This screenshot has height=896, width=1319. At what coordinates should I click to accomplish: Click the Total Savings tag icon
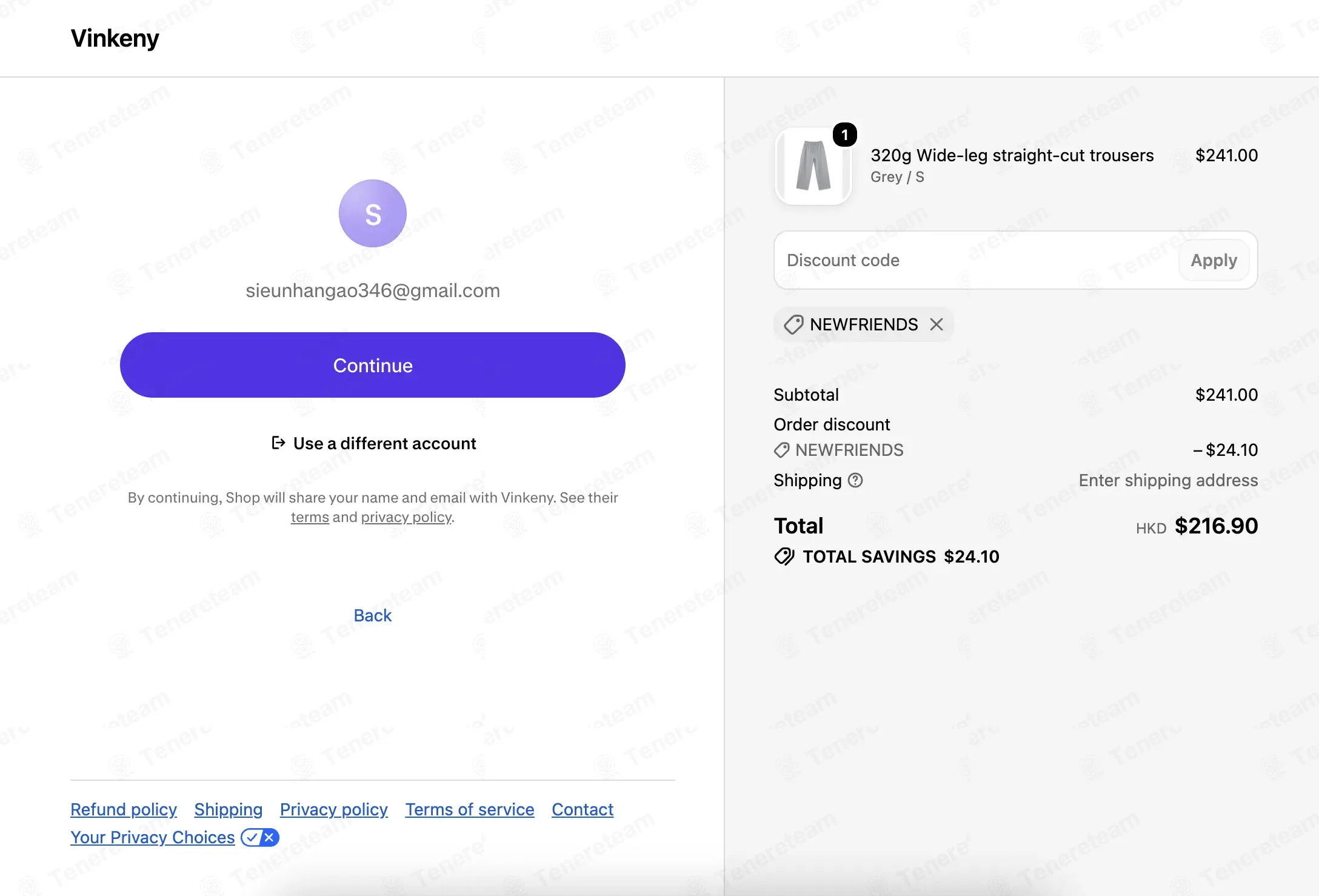[x=784, y=557]
